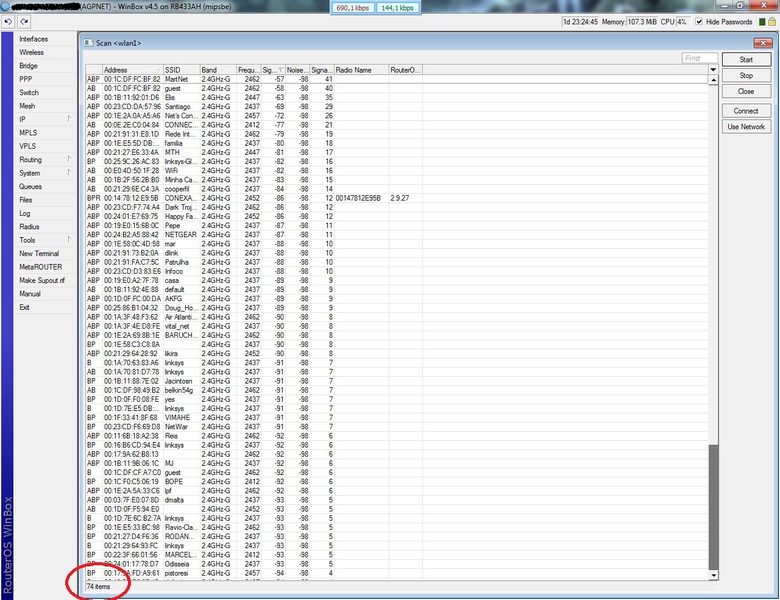
Task: Sort by RouterOS version column header
Action: (405, 70)
